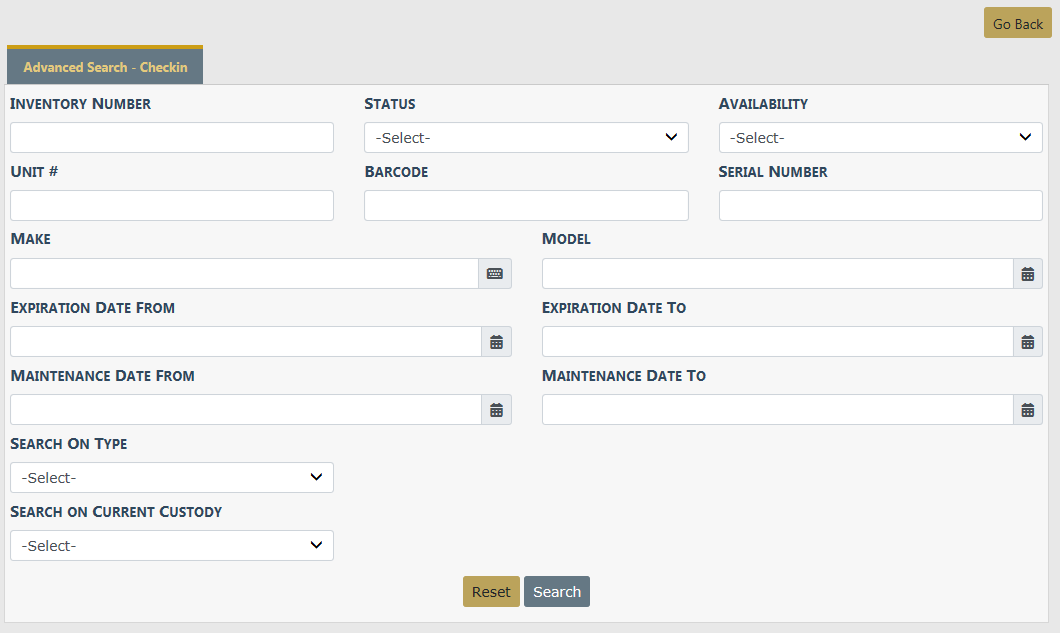This screenshot has height=633, width=1060.
Task: Click into the Unit # input box
Action: [172, 206]
